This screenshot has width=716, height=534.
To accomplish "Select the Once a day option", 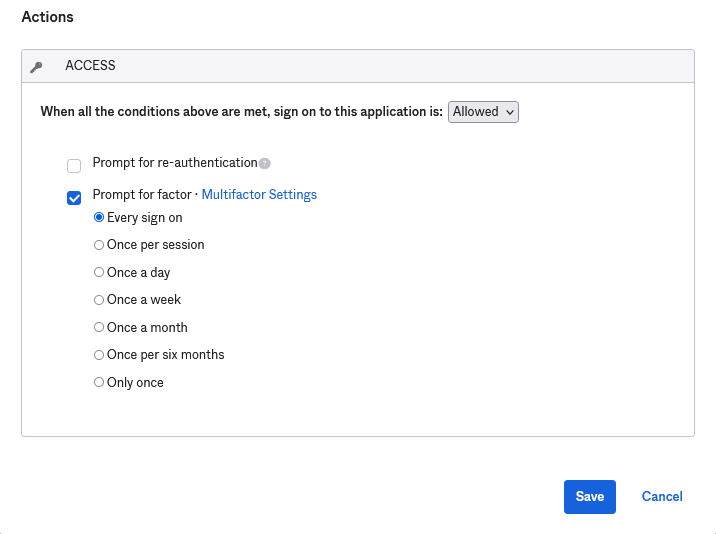I will (99, 272).
